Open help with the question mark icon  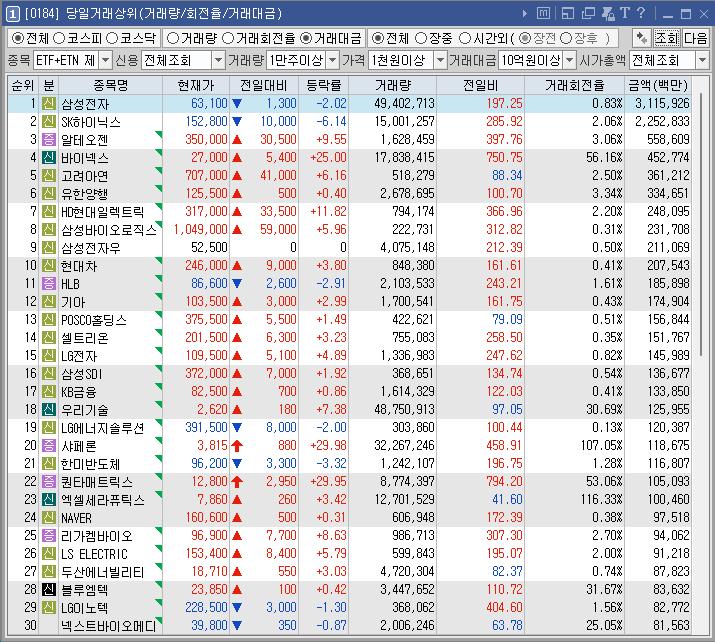coord(641,13)
